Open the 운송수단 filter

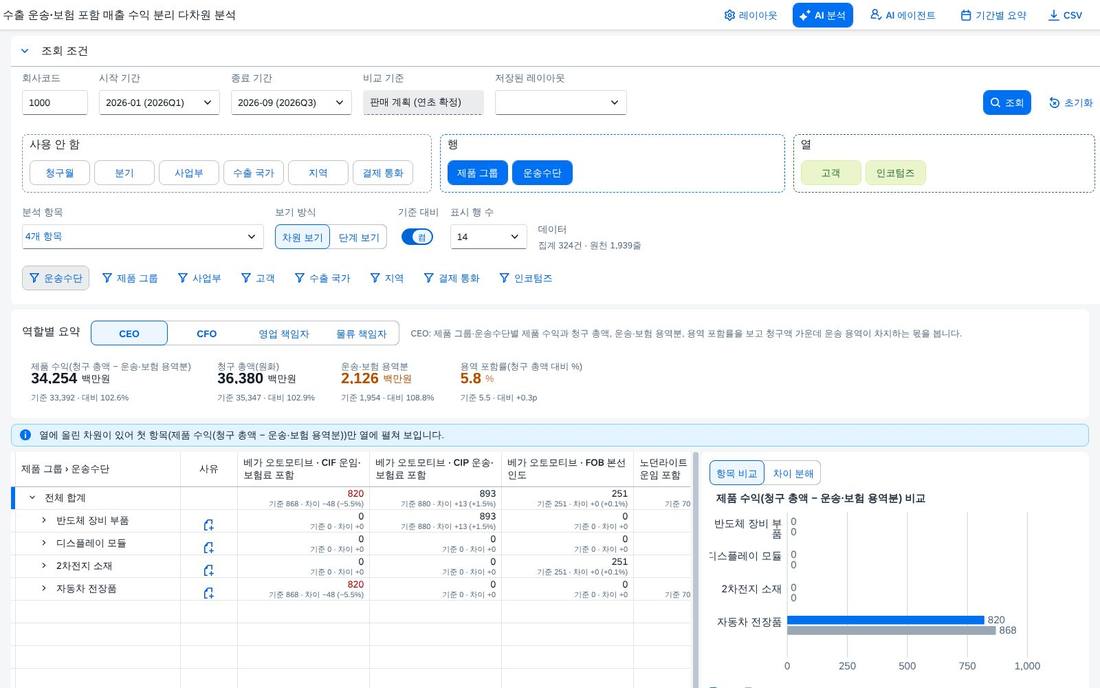click(x=56, y=278)
